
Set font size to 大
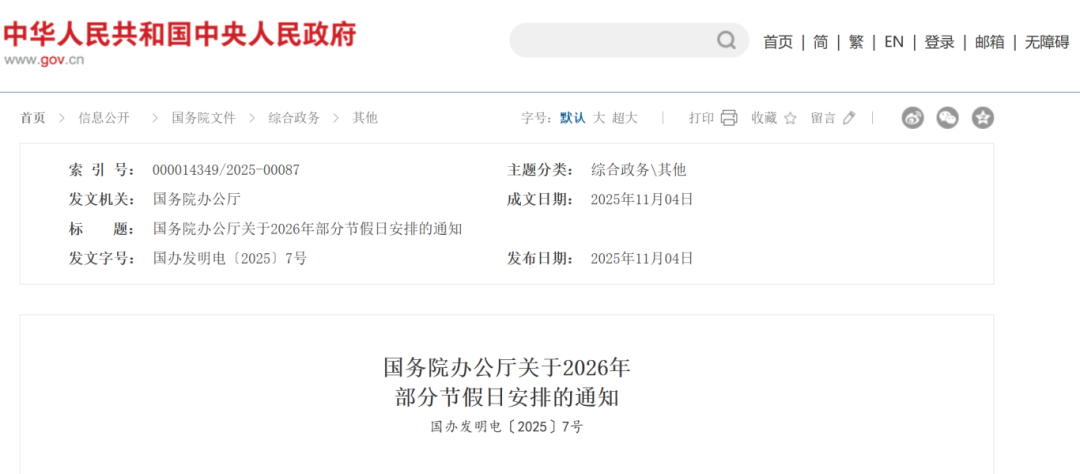[x=599, y=118]
